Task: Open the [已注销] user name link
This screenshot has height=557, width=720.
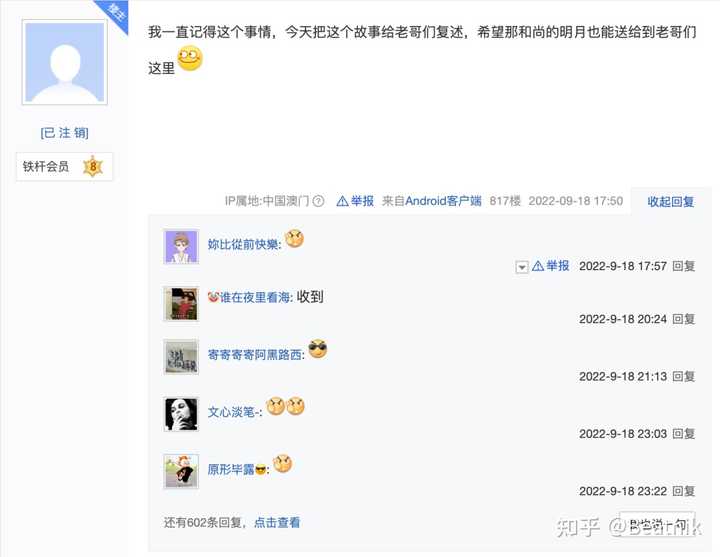Action: pyautogui.click(x=64, y=133)
